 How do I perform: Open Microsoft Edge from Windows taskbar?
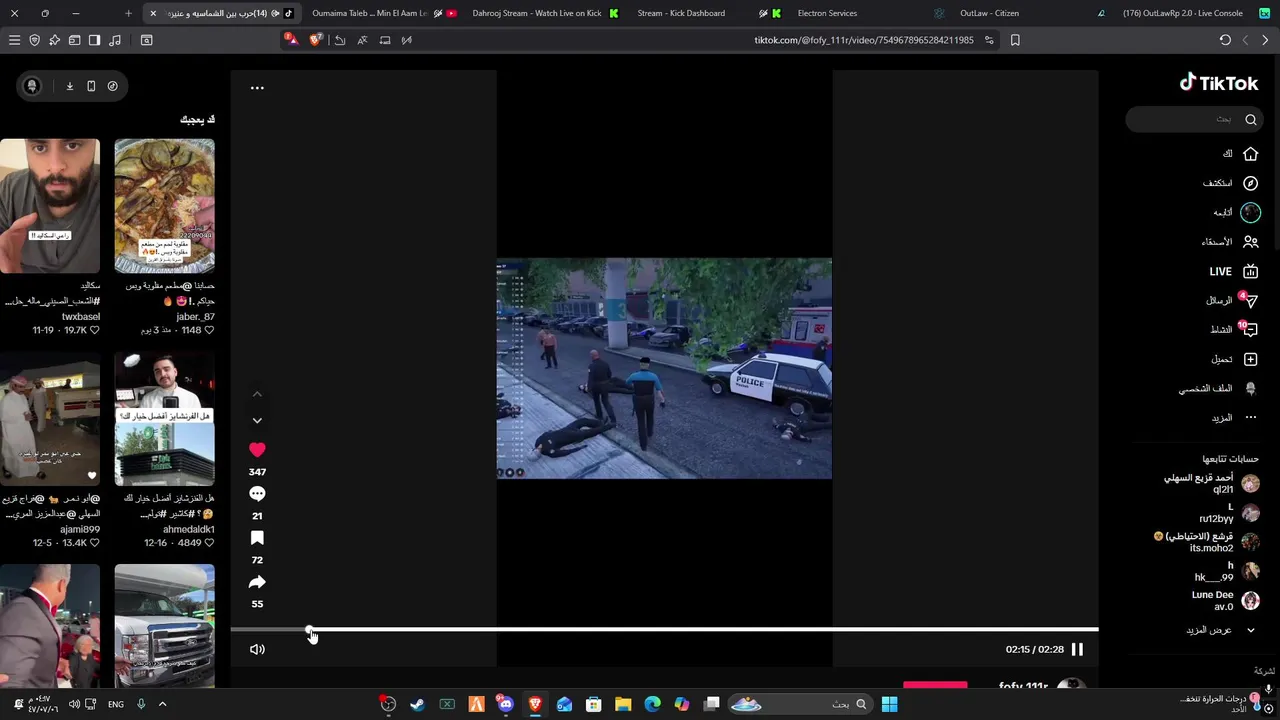pos(652,704)
